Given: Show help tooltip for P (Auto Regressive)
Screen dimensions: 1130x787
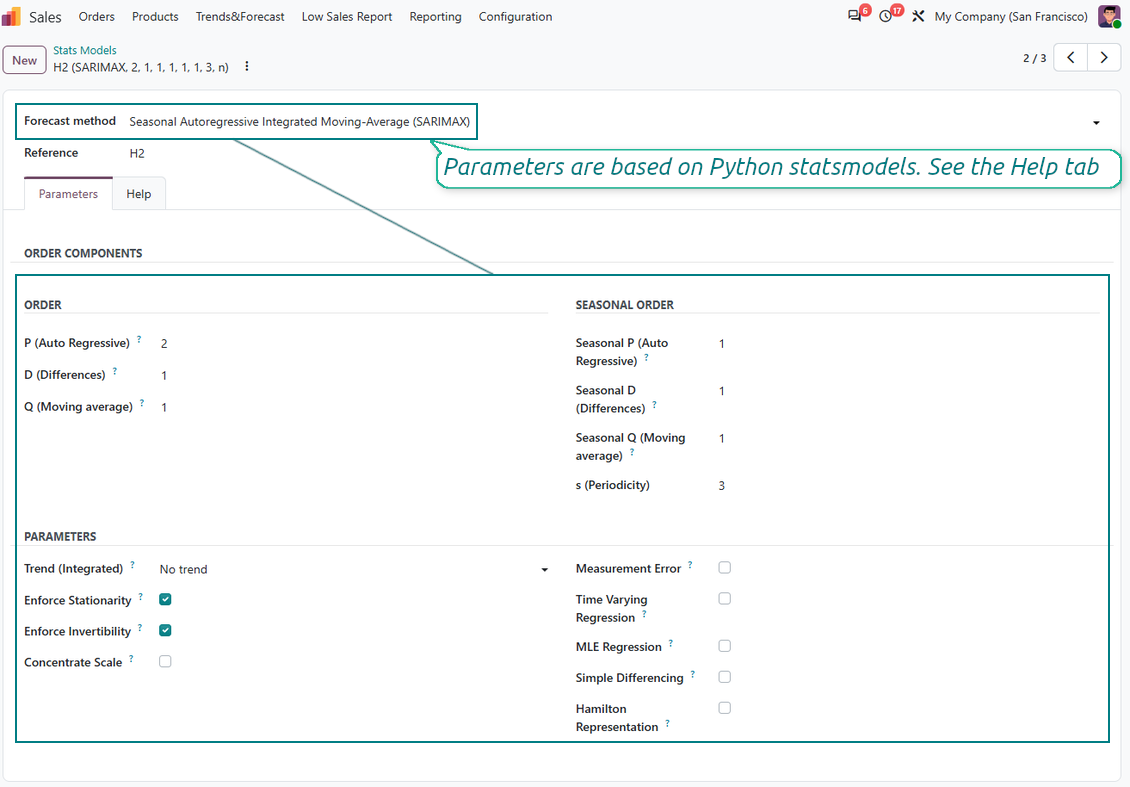Looking at the screenshot, I should click(x=139, y=339).
